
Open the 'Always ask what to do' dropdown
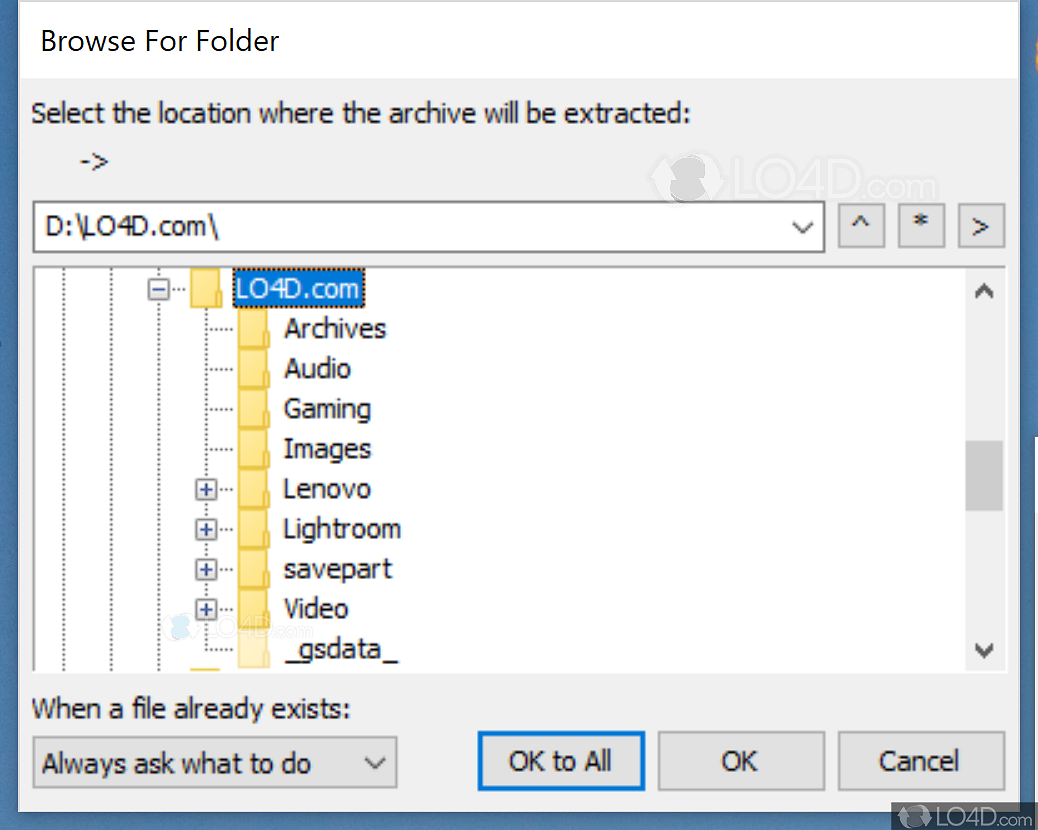point(375,763)
